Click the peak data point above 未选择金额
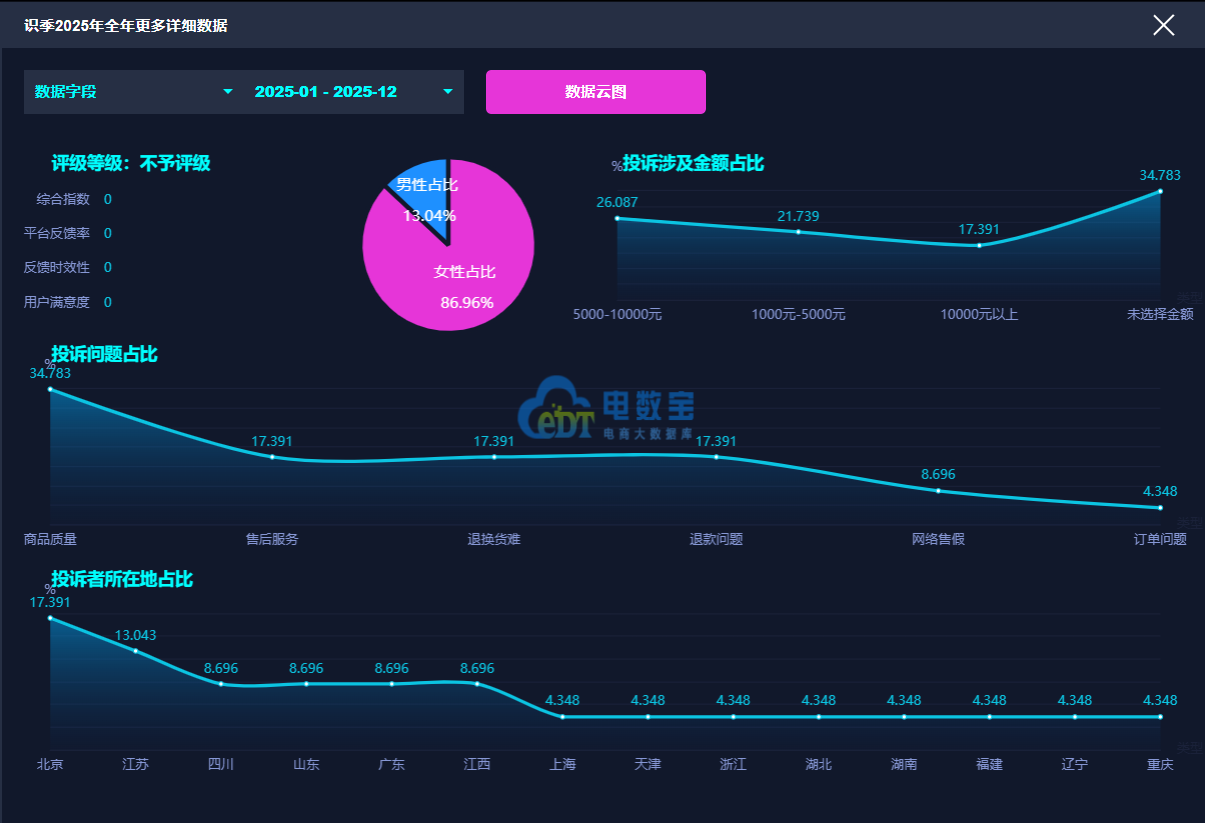The image size is (1205, 823). 1159,189
